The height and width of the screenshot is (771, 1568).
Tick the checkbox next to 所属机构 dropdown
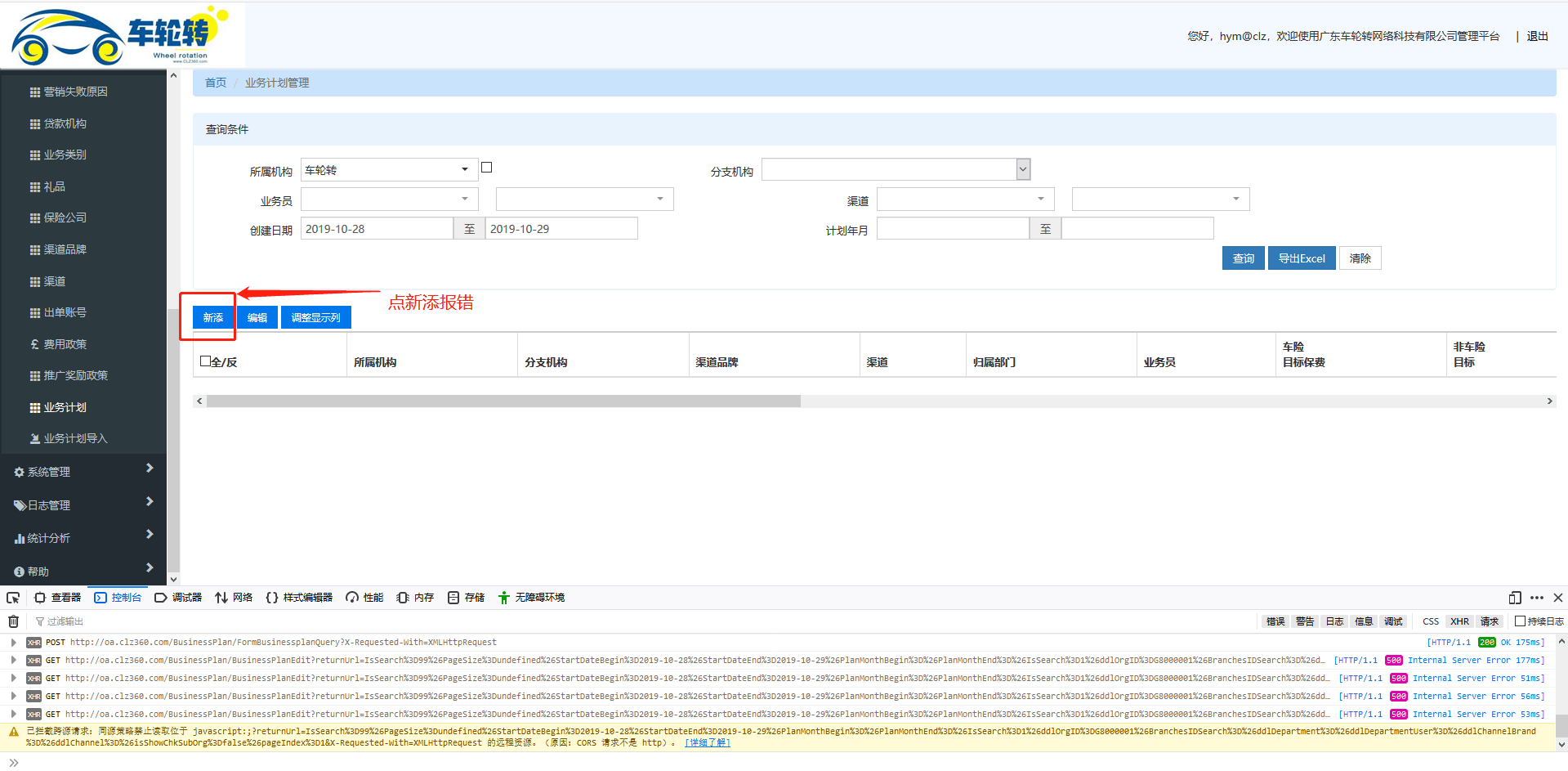point(487,168)
